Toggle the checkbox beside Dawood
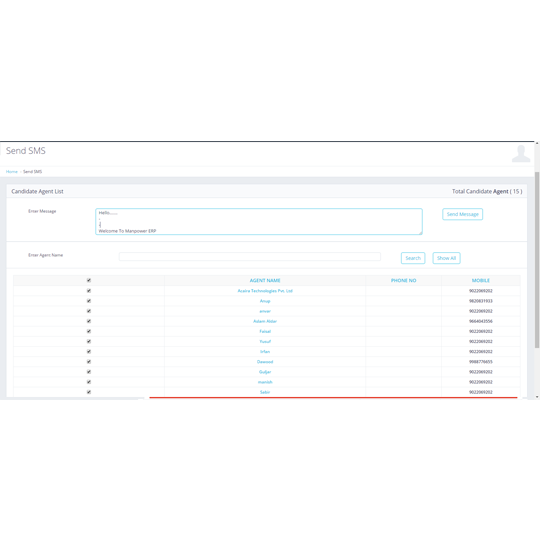 point(89,362)
